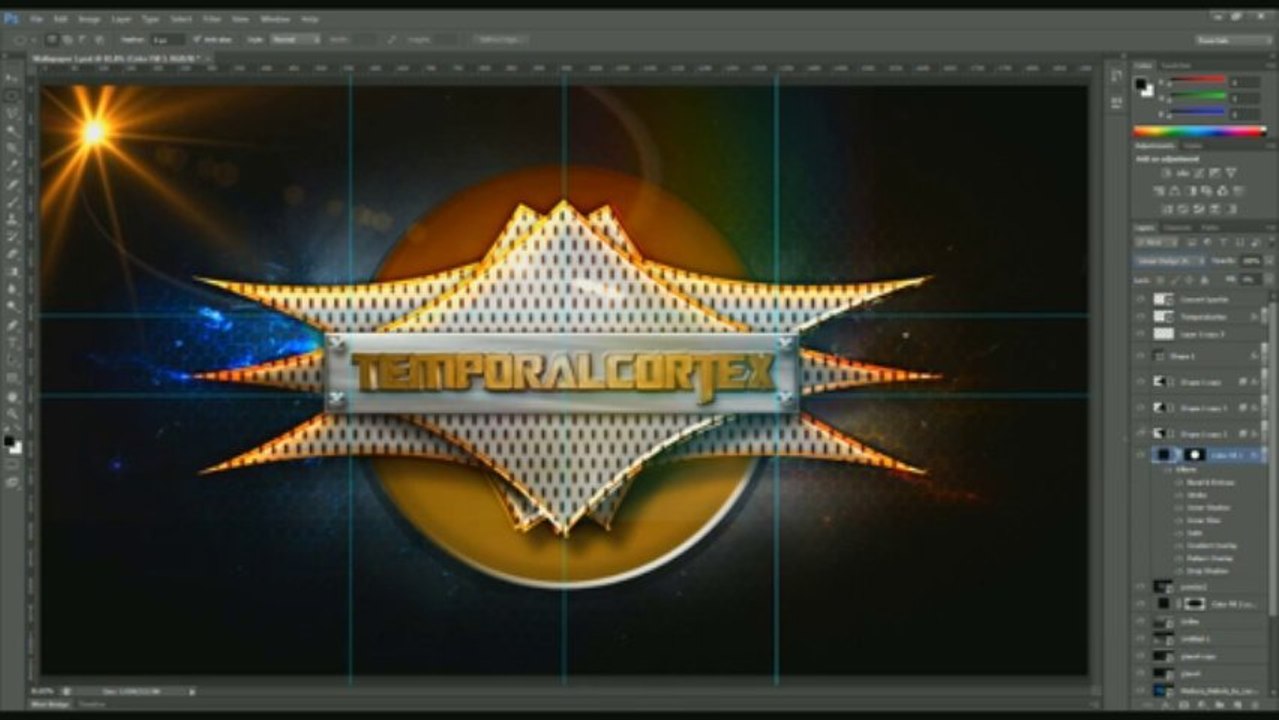The width and height of the screenshot is (1279, 720).
Task: Click the Add to selection icon
Action: coord(67,39)
